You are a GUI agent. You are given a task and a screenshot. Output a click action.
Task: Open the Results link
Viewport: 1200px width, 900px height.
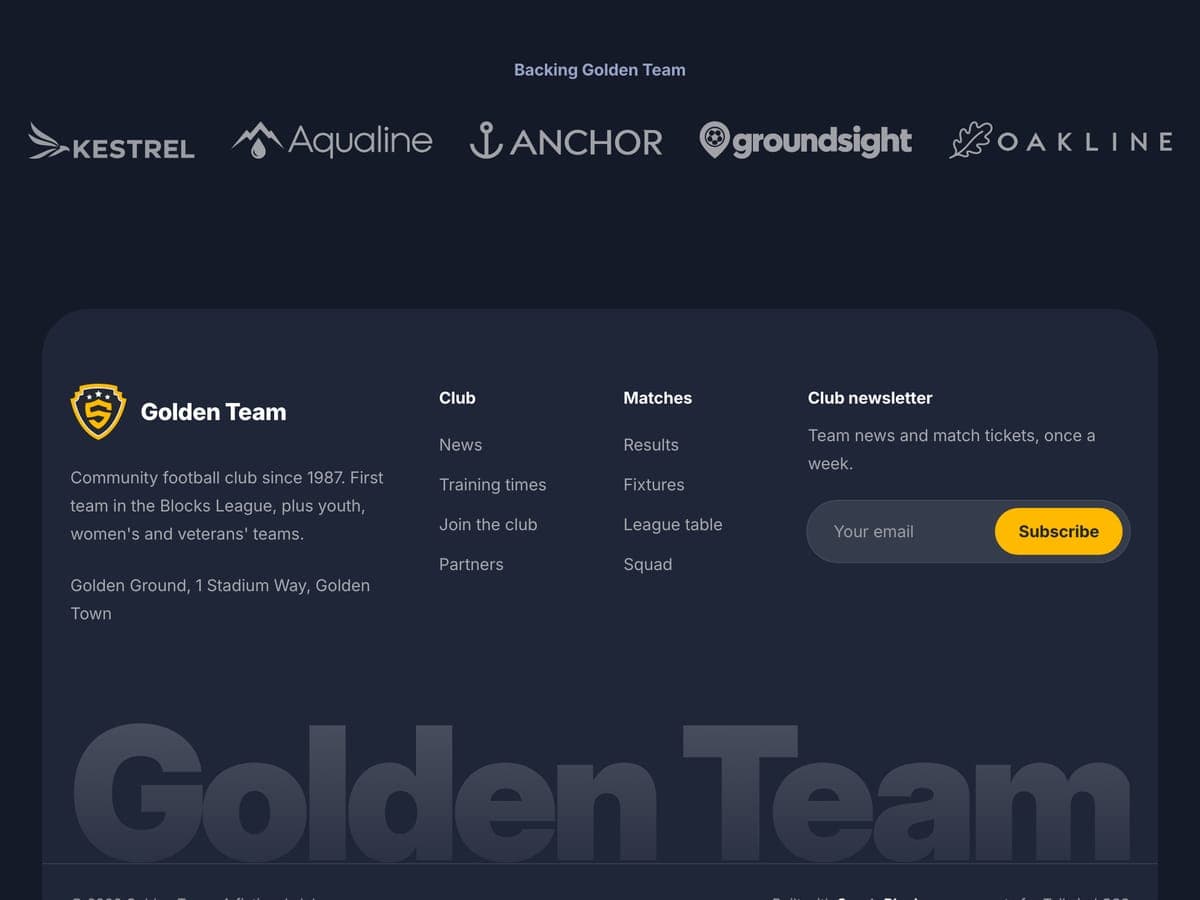651,445
